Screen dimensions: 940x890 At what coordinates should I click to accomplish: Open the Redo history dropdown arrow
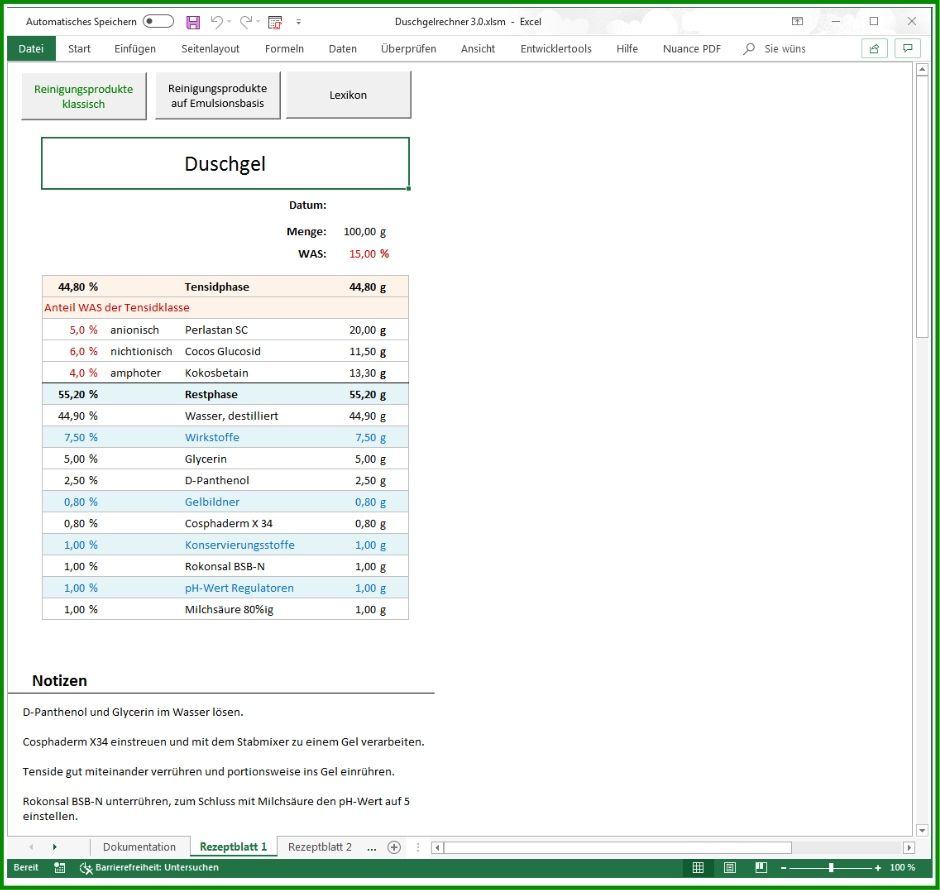(x=258, y=22)
